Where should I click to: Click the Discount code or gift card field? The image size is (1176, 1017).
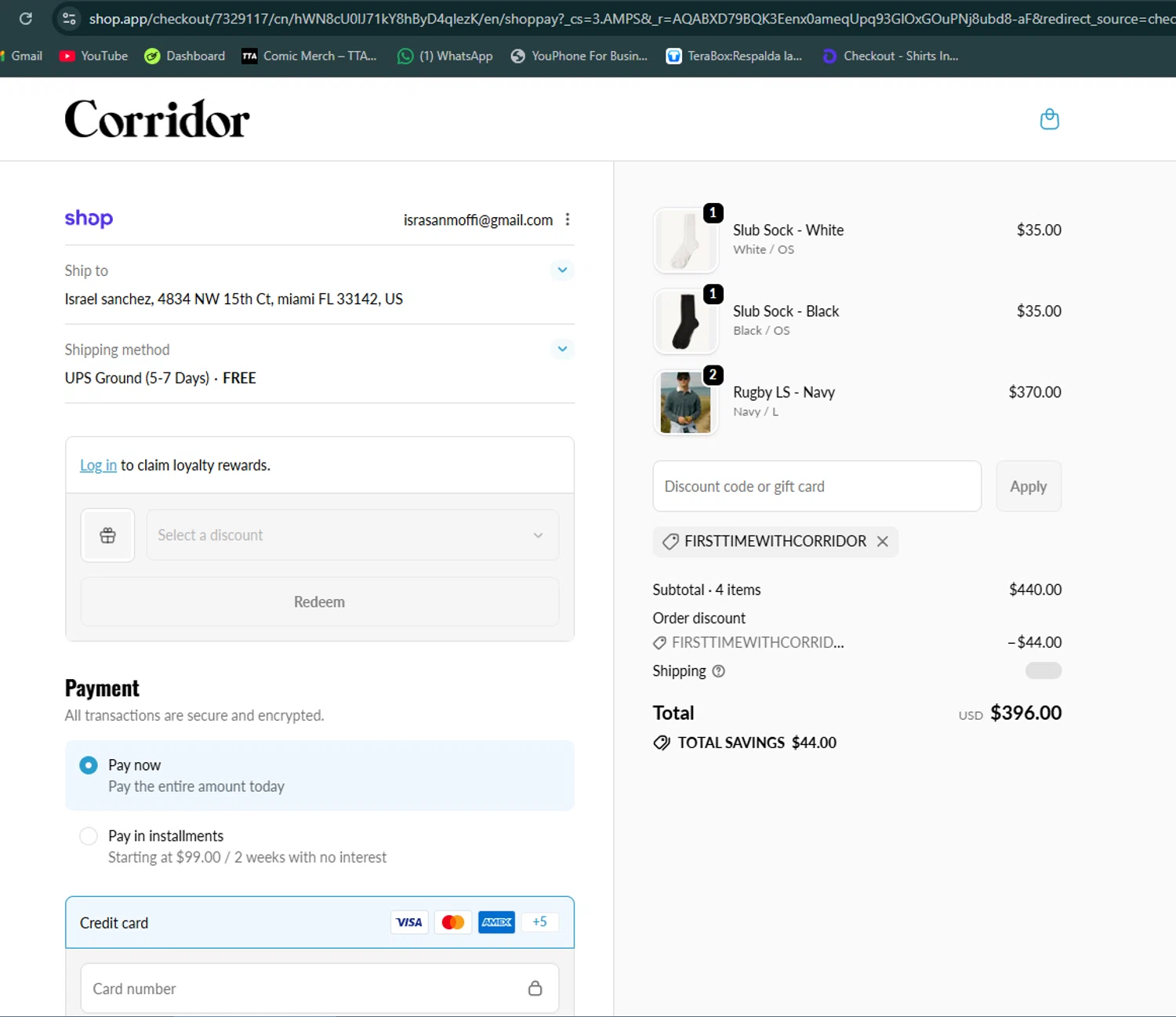coord(817,486)
